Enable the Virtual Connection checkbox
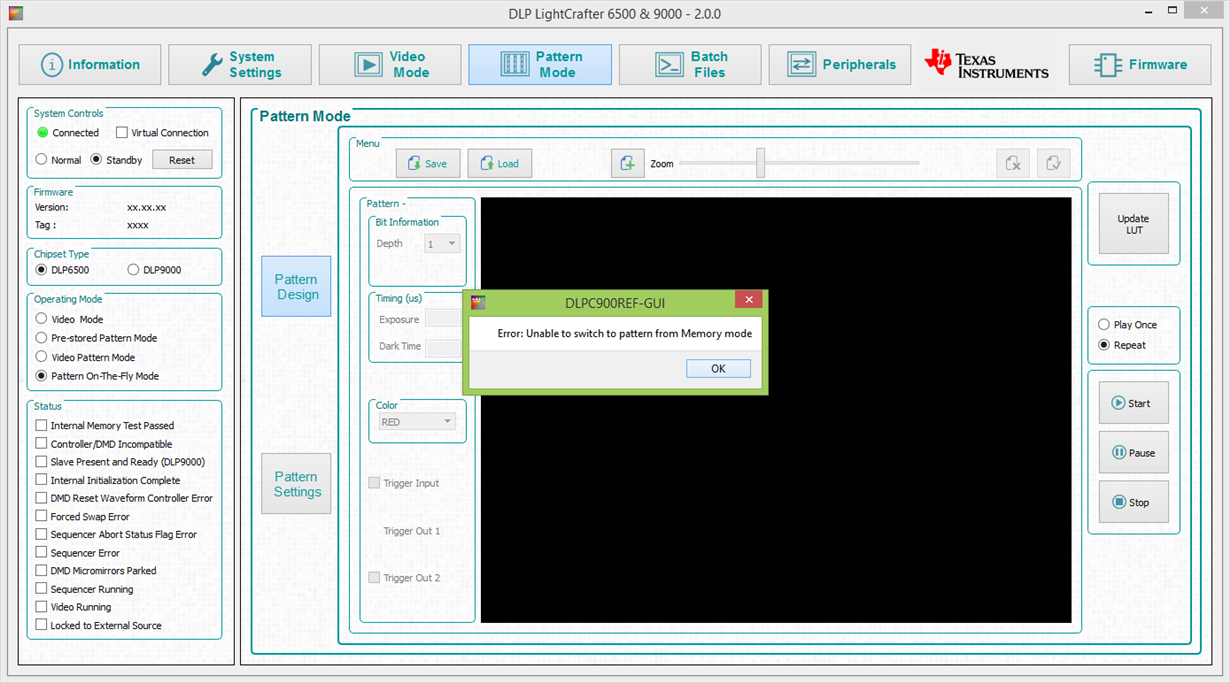The height and width of the screenshot is (683, 1230). click(x=122, y=133)
